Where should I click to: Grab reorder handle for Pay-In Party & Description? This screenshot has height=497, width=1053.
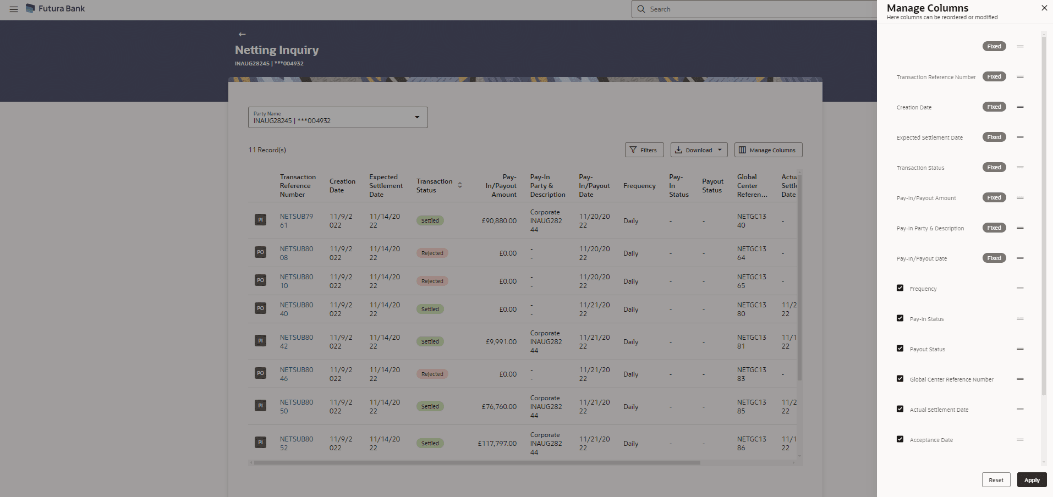coord(1020,228)
